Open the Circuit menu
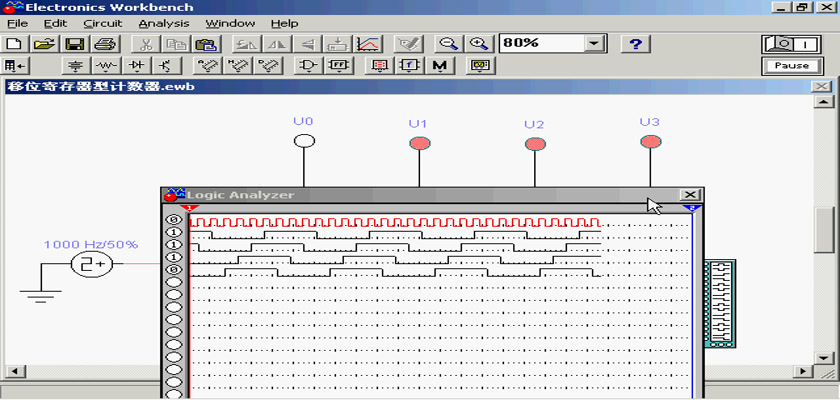840x400 pixels. (102, 23)
